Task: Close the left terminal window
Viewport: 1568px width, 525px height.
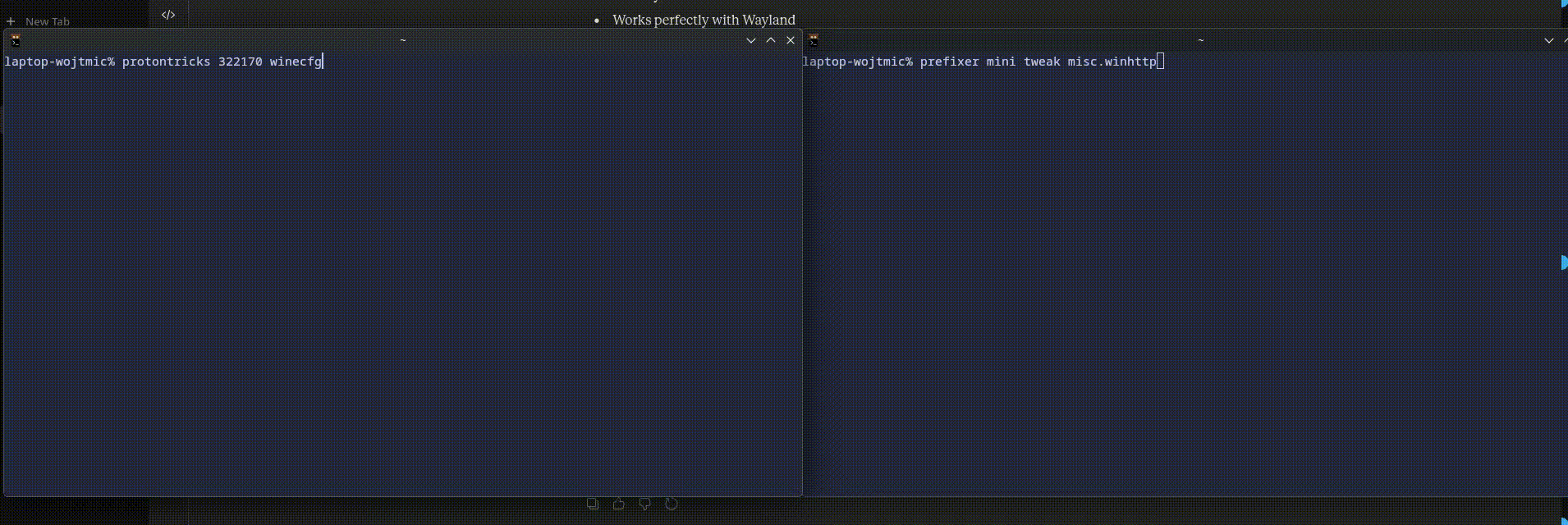Action: (x=791, y=40)
